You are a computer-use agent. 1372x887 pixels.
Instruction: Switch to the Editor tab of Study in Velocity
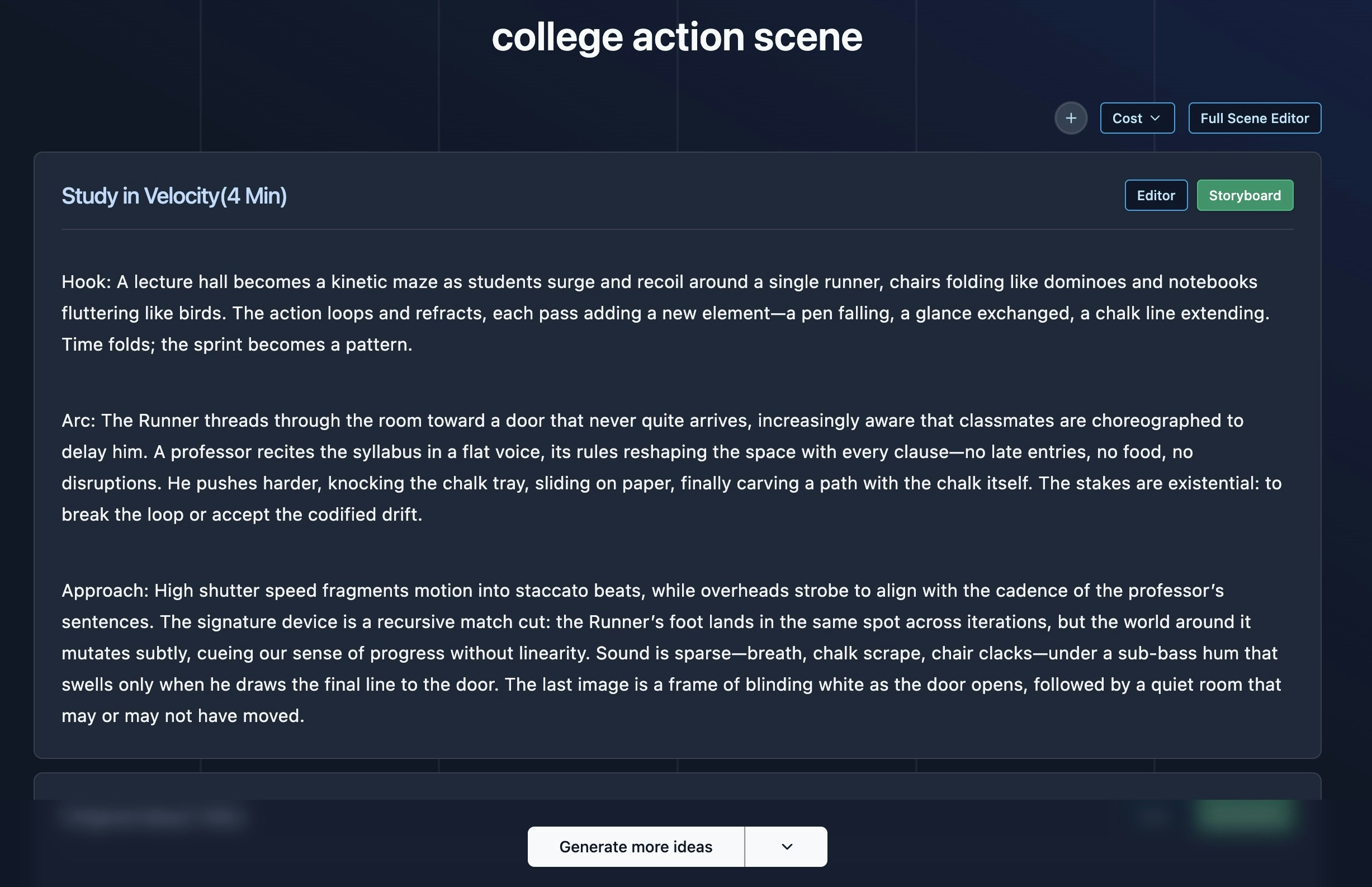click(1156, 195)
